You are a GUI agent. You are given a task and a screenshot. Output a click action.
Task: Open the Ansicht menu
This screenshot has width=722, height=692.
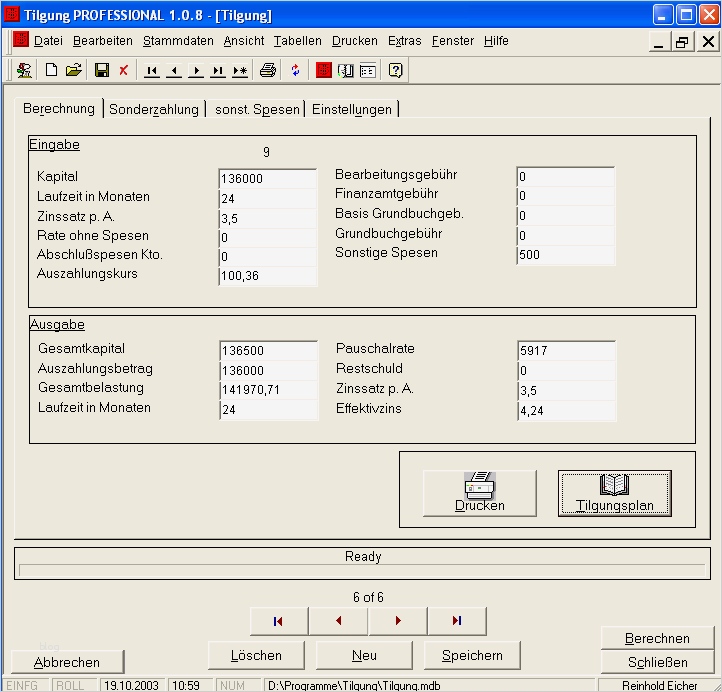[x=244, y=41]
